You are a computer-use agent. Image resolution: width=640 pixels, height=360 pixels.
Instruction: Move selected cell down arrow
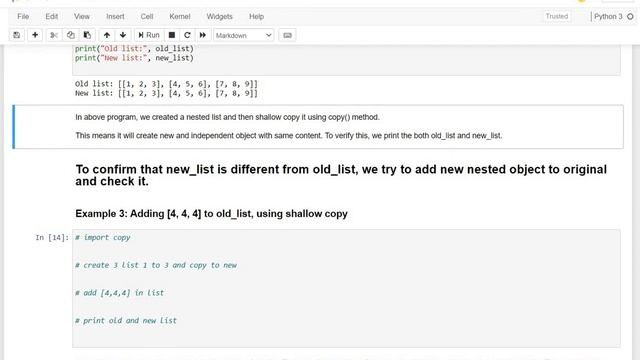pyautogui.click(x=123, y=35)
